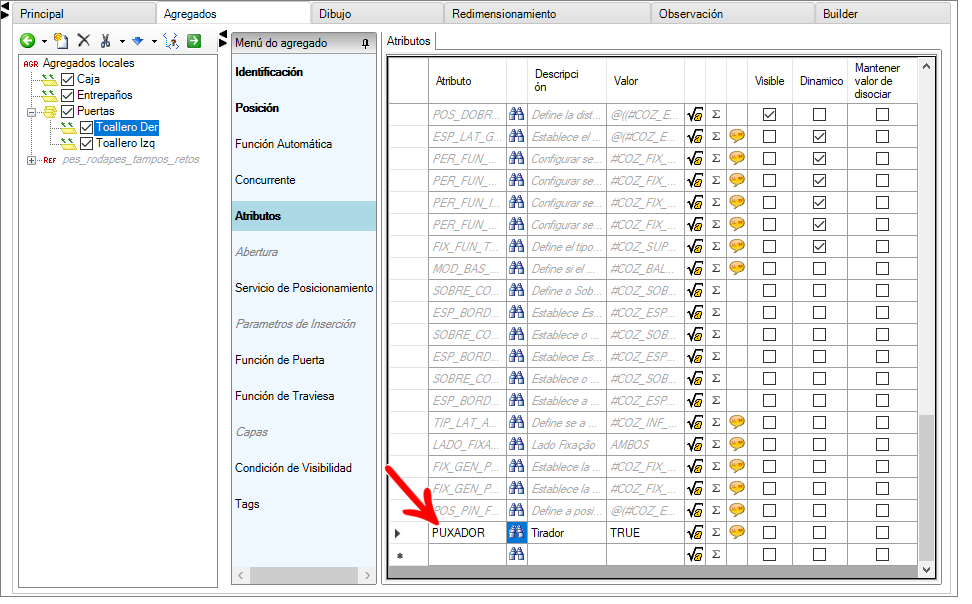
Task: Click the dotted question-mark tree icon
Action: pos(170,41)
